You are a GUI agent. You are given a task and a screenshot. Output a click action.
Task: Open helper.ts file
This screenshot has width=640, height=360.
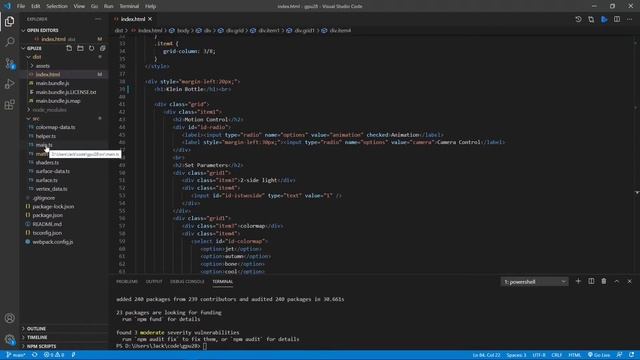pos(45,136)
